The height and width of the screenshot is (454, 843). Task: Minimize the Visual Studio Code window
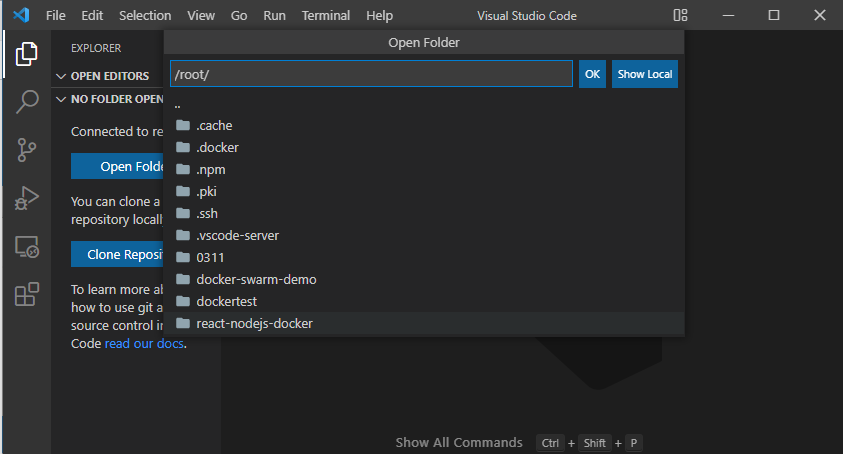pos(728,15)
